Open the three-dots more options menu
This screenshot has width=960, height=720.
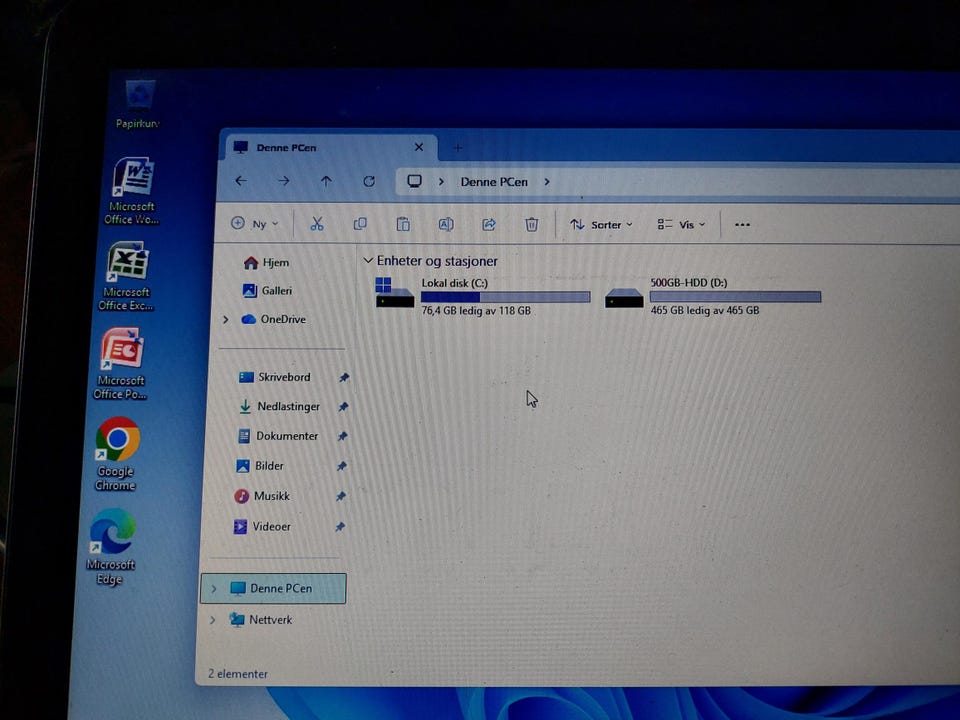pyautogui.click(x=742, y=225)
